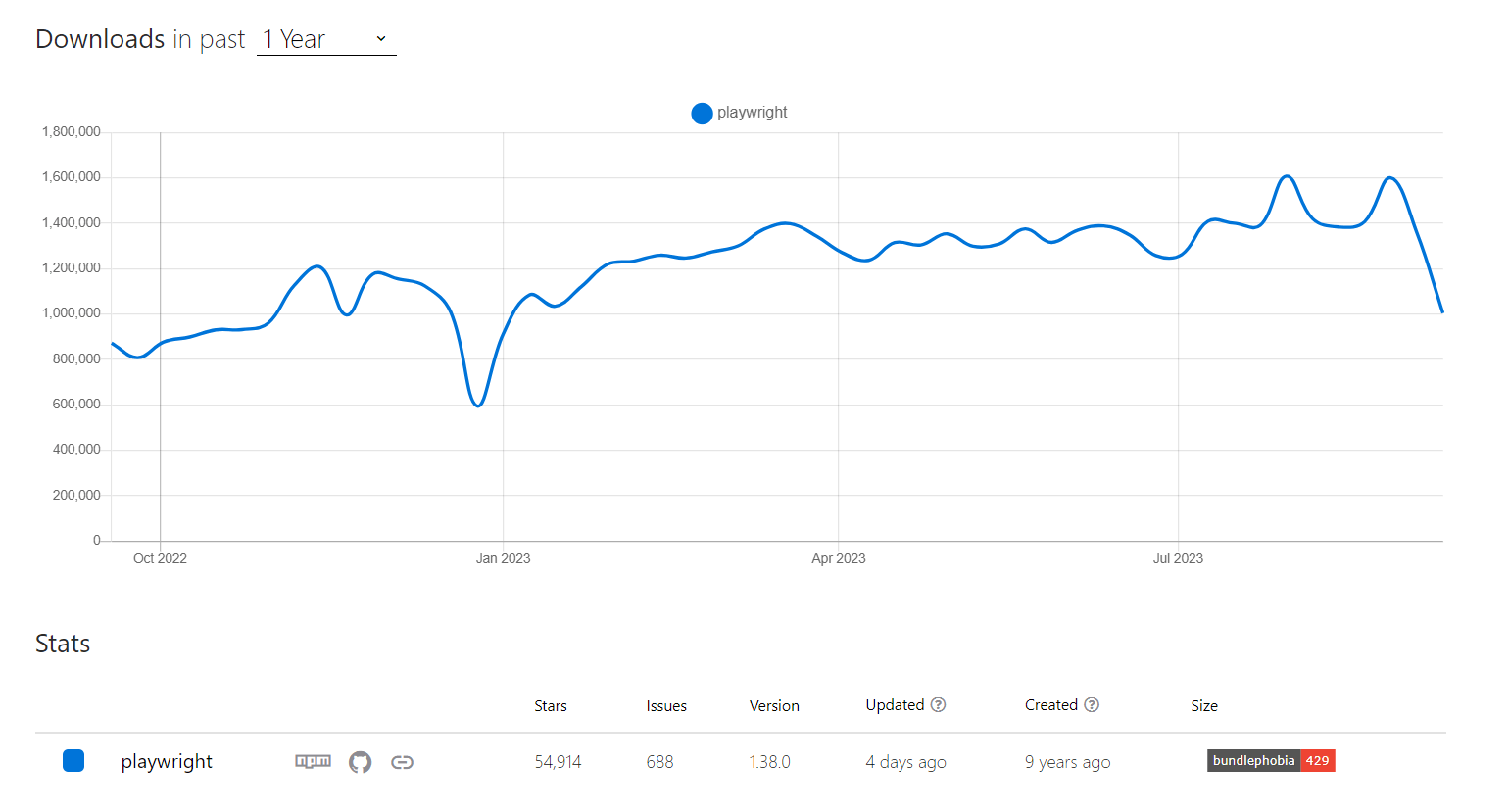The width and height of the screenshot is (1509, 812).
Task: Click the Downloads heading text
Action: (100, 39)
